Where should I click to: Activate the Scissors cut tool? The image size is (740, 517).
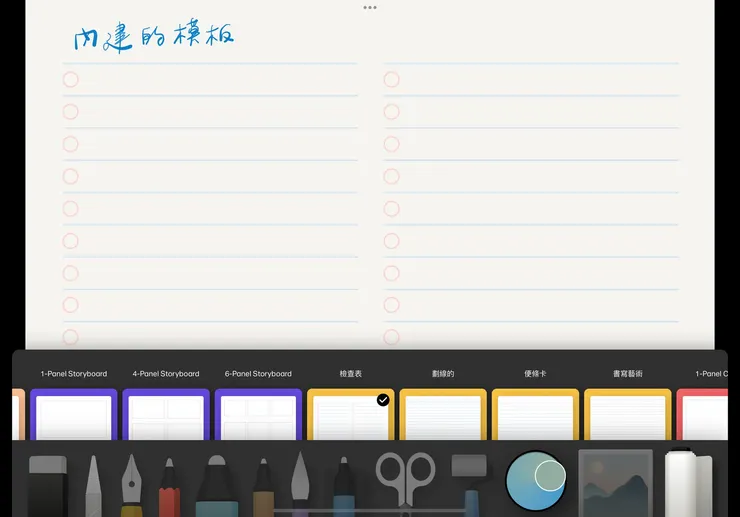point(405,484)
